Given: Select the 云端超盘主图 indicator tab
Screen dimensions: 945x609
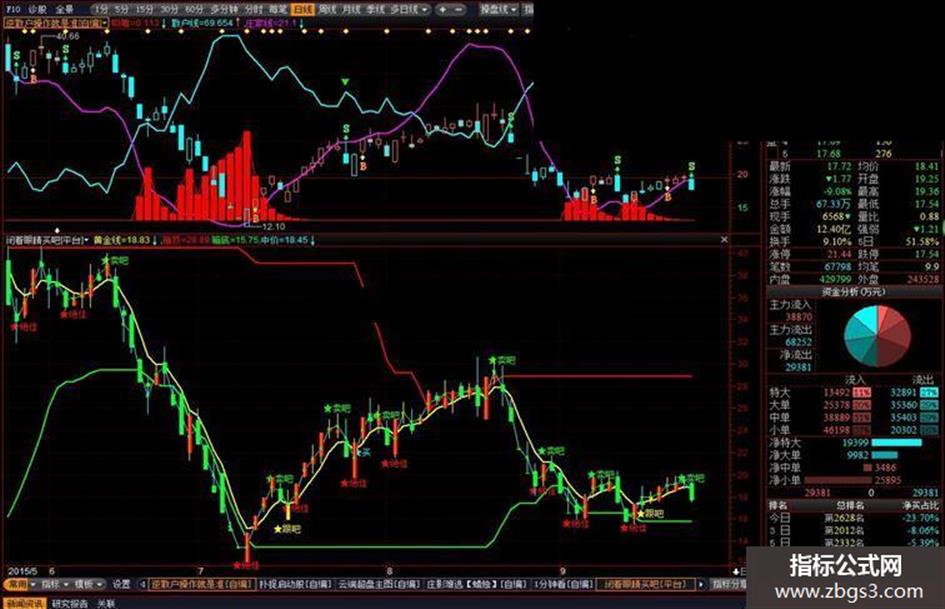Looking at the screenshot, I should pyautogui.click(x=380, y=584).
